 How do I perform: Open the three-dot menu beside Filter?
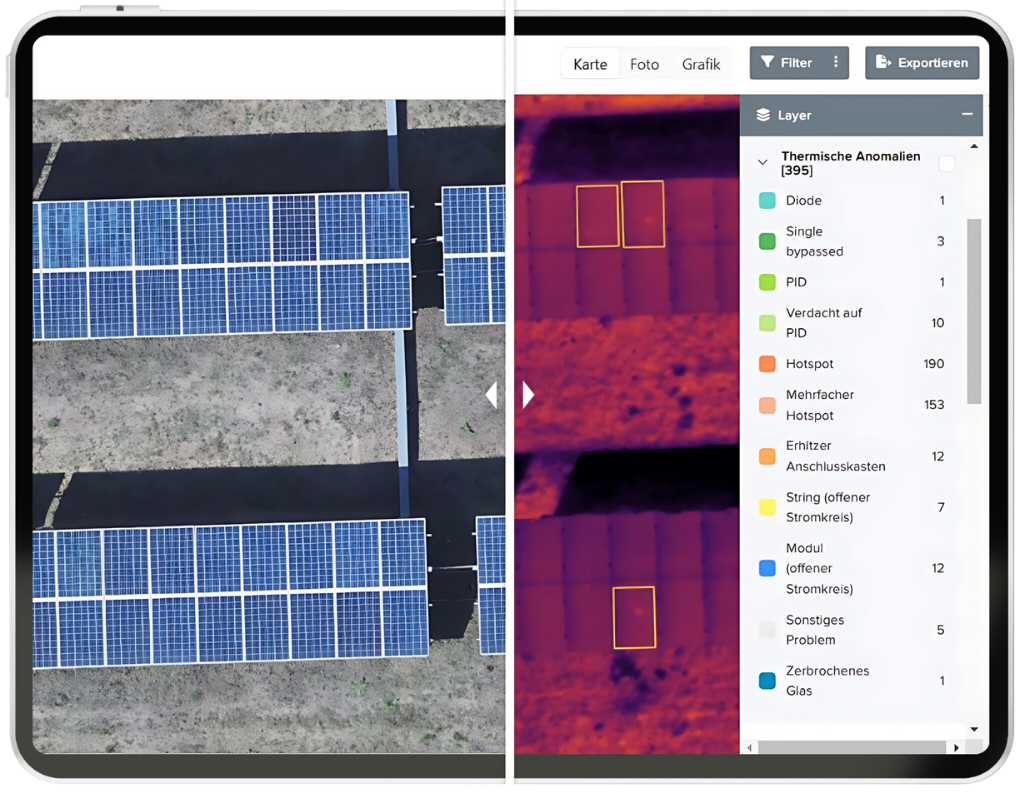pos(836,63)
